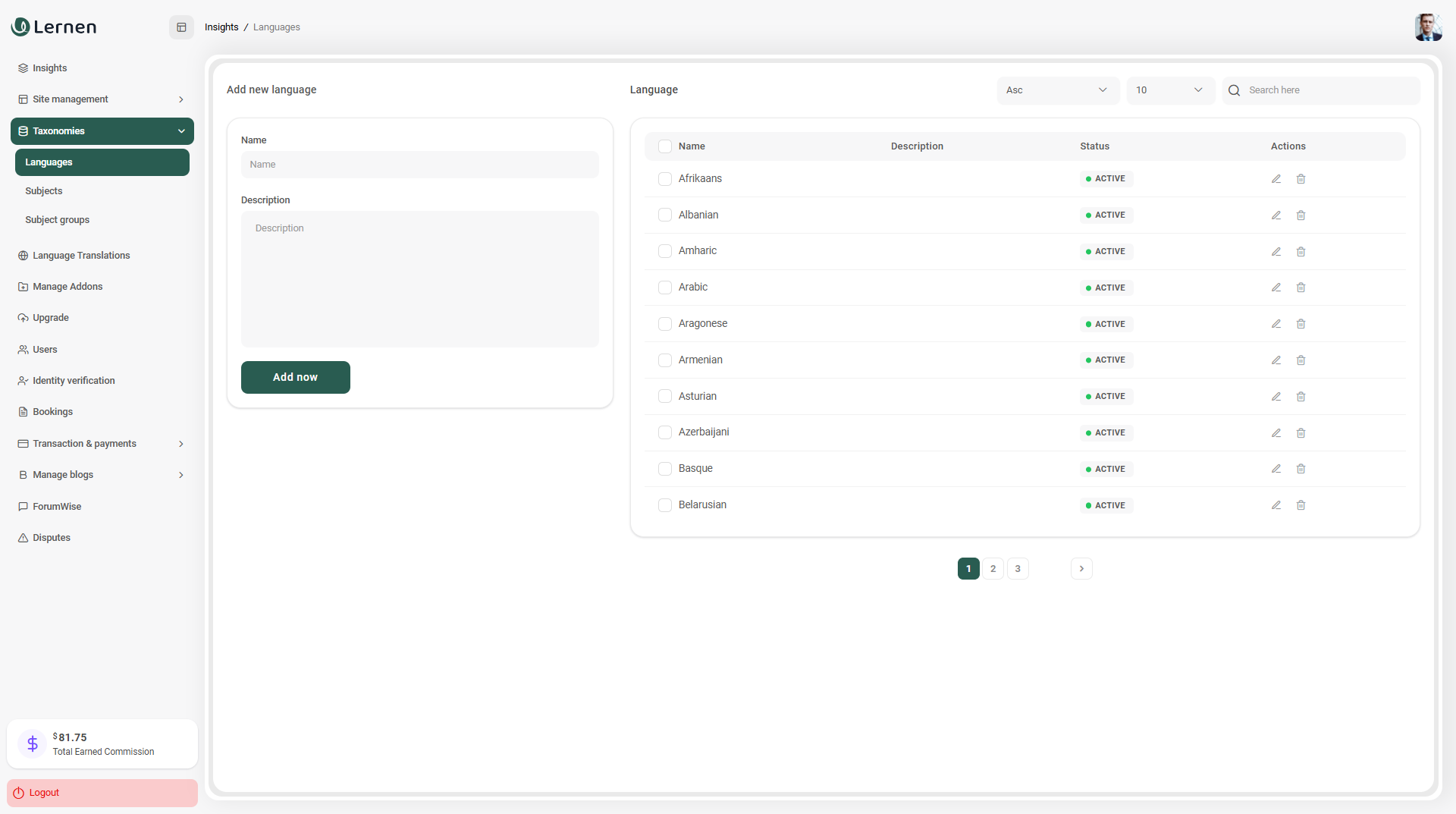Check the Amharic row checkbox
Viewport: 1456px width, 814px height.
[x=665, y=251]
